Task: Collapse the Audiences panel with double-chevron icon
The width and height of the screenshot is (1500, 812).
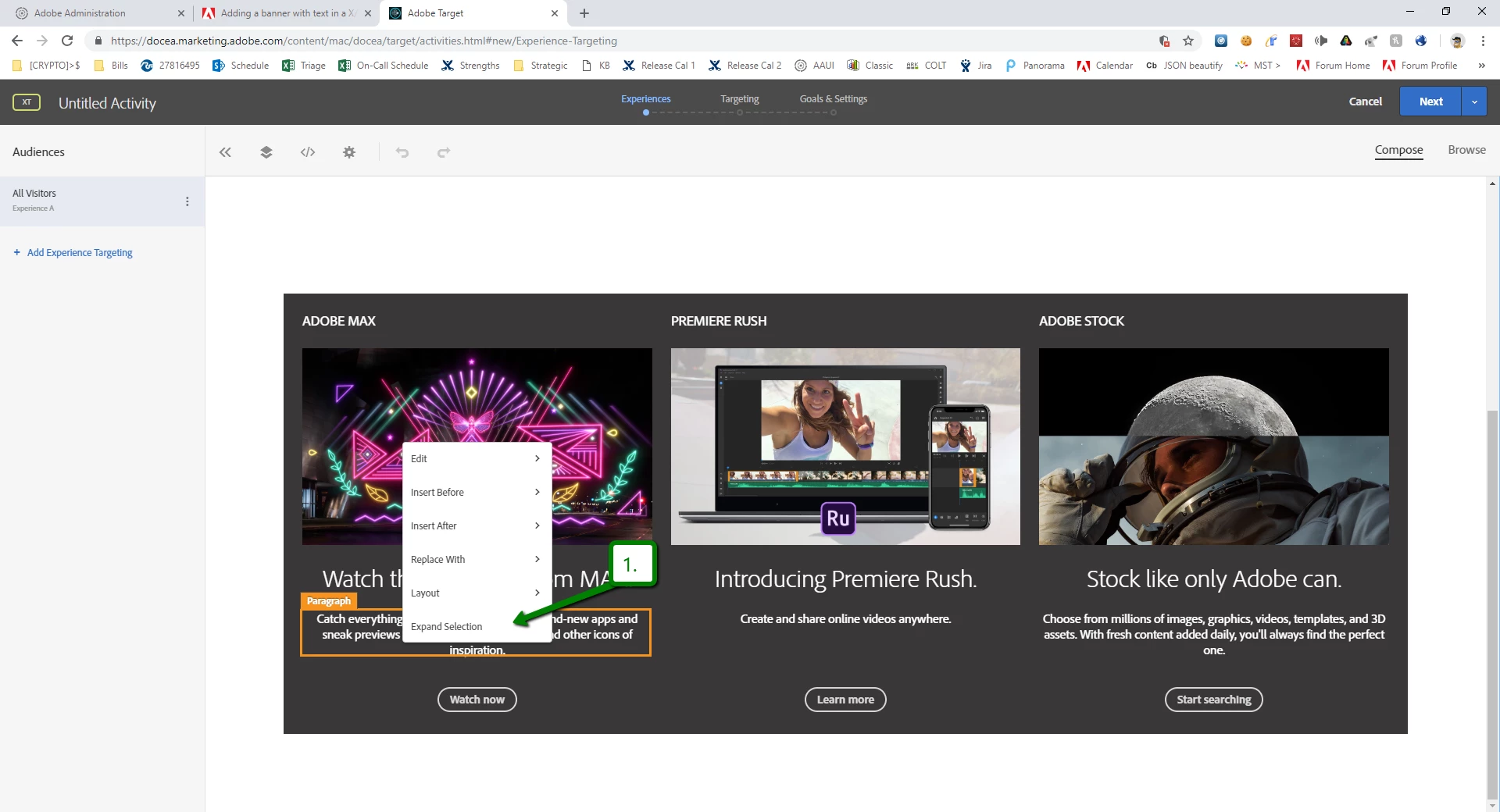Action: pos(225,152)
